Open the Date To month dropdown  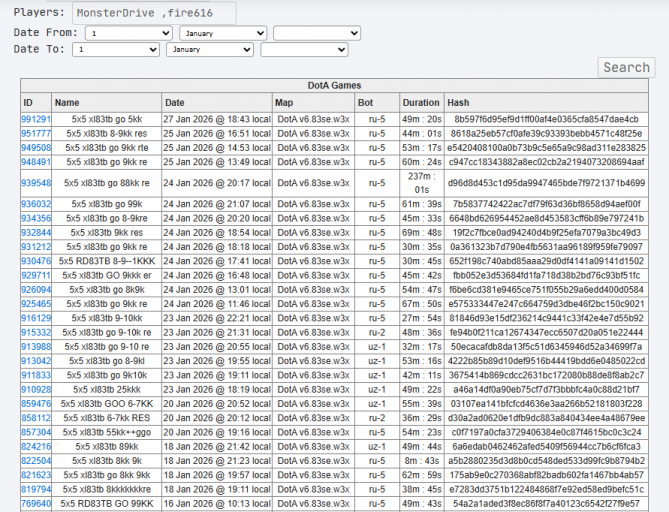[x=210, y=49]
